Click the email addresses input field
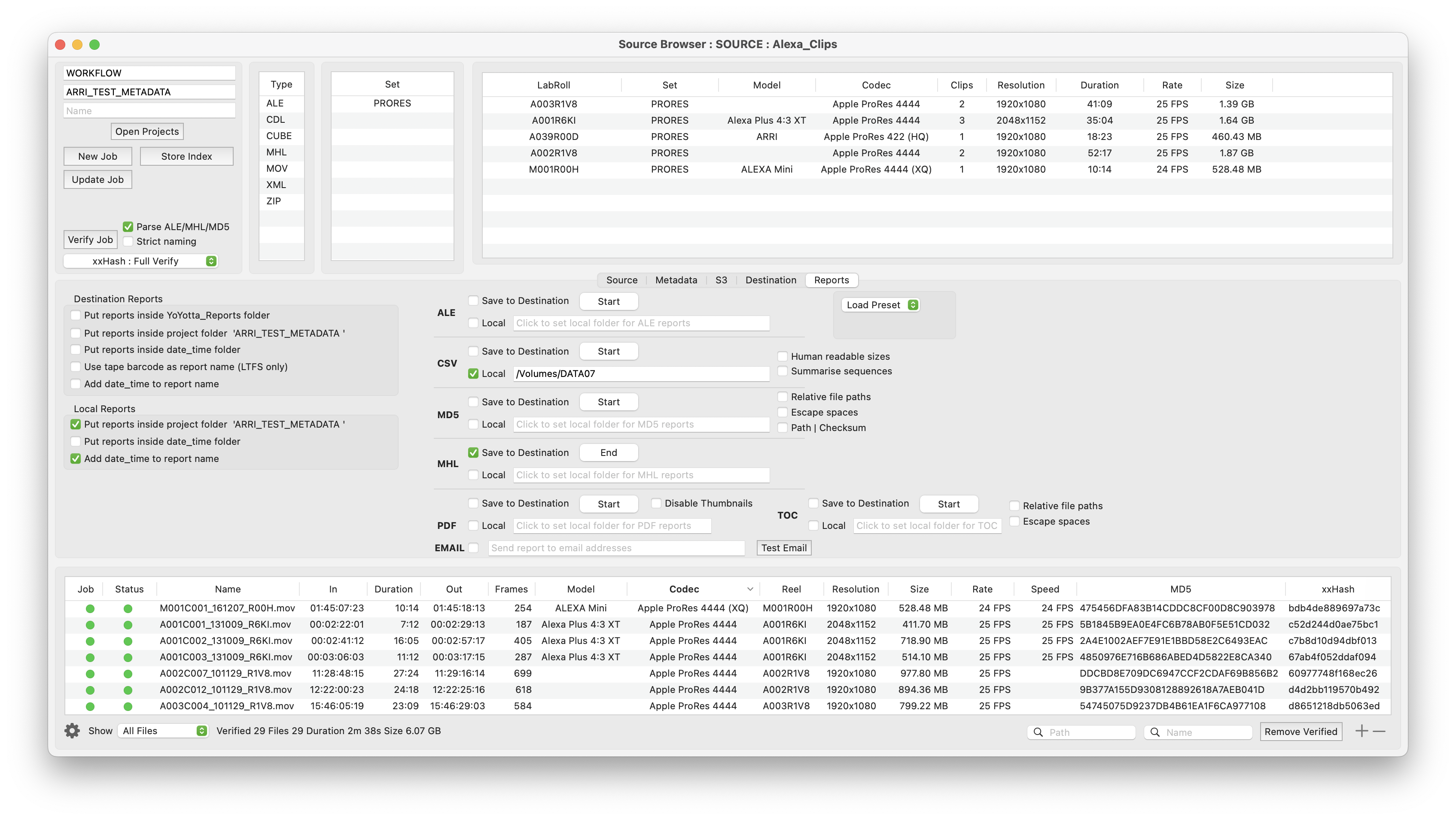1456x820 pixels. click(616, 548)
